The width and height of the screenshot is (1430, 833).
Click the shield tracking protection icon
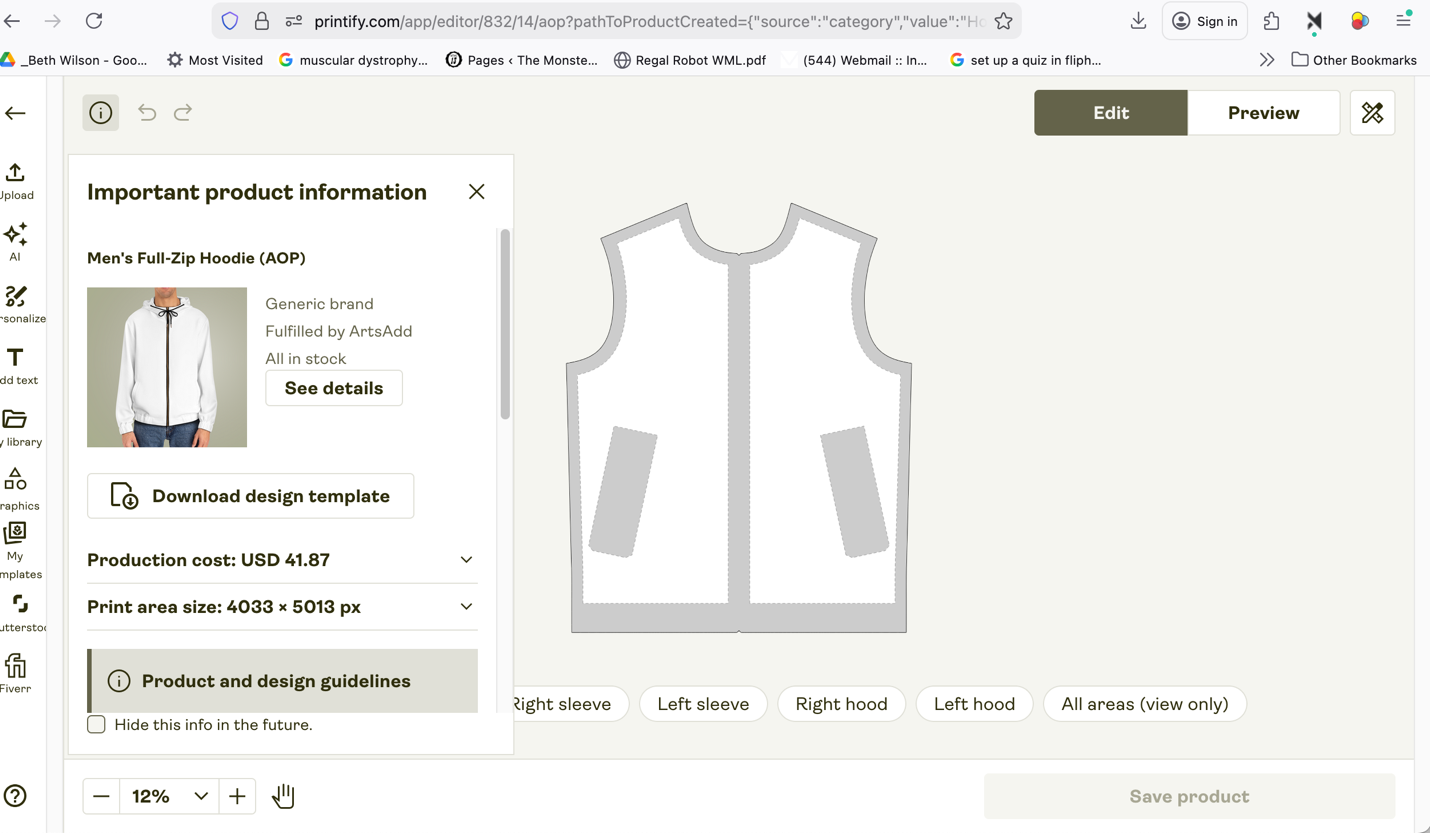pos(230,21)
